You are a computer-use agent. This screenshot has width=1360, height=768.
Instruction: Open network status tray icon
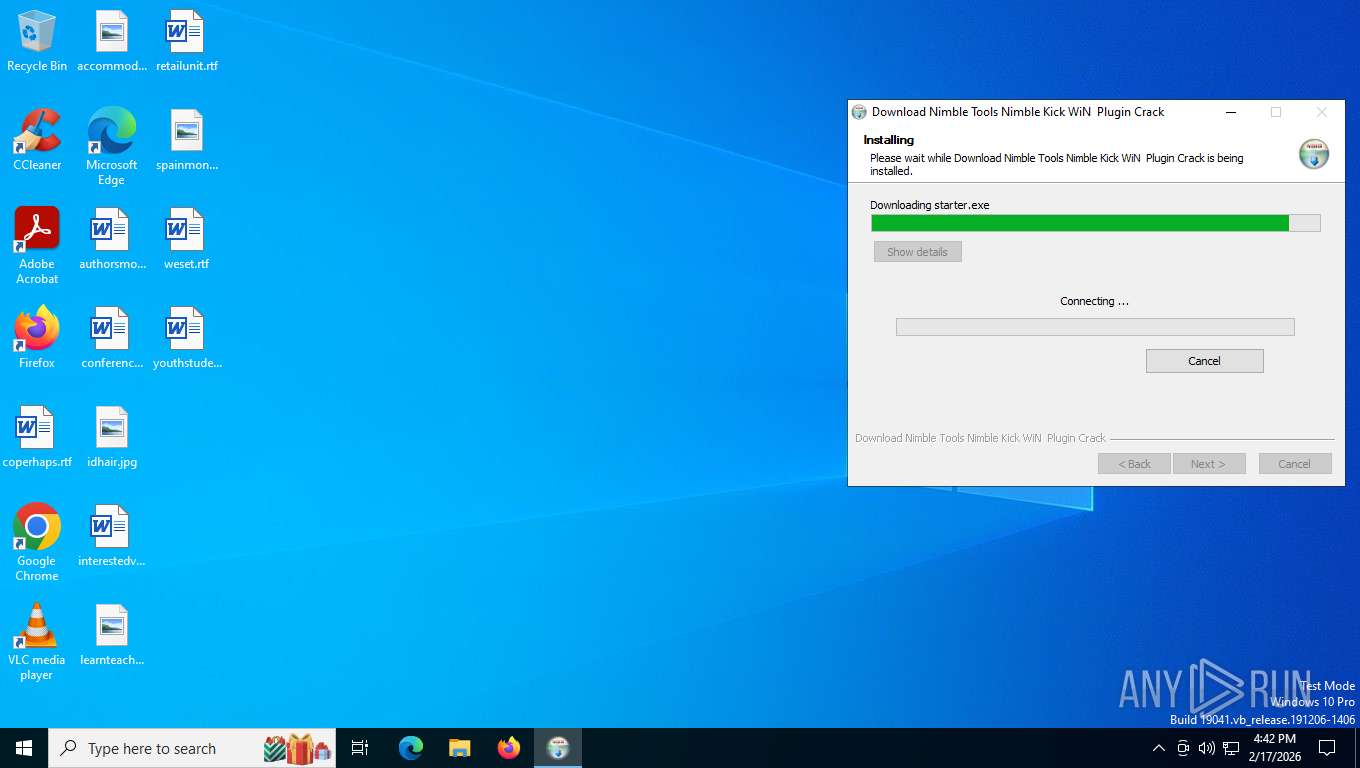point(1231,748)
